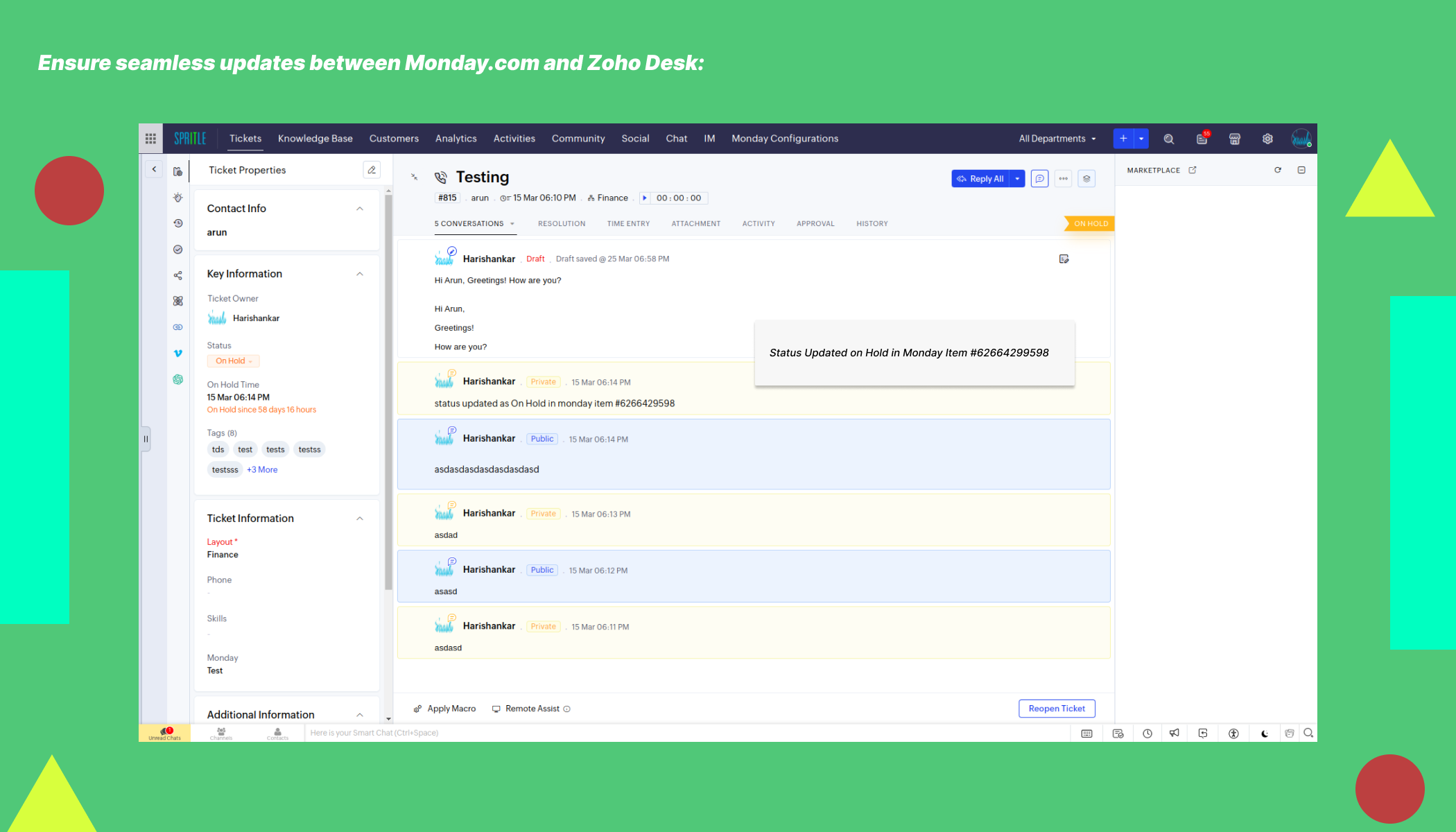
Task: Open the accessibility icon in bottom bar
Action: coord(1233,734)
